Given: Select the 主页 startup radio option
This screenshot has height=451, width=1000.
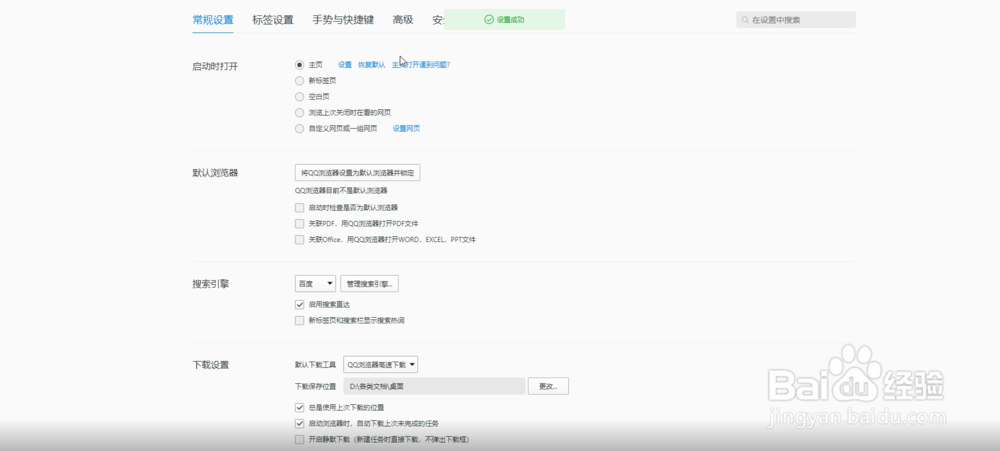Looking at the screenshot, I should (299, 64).
